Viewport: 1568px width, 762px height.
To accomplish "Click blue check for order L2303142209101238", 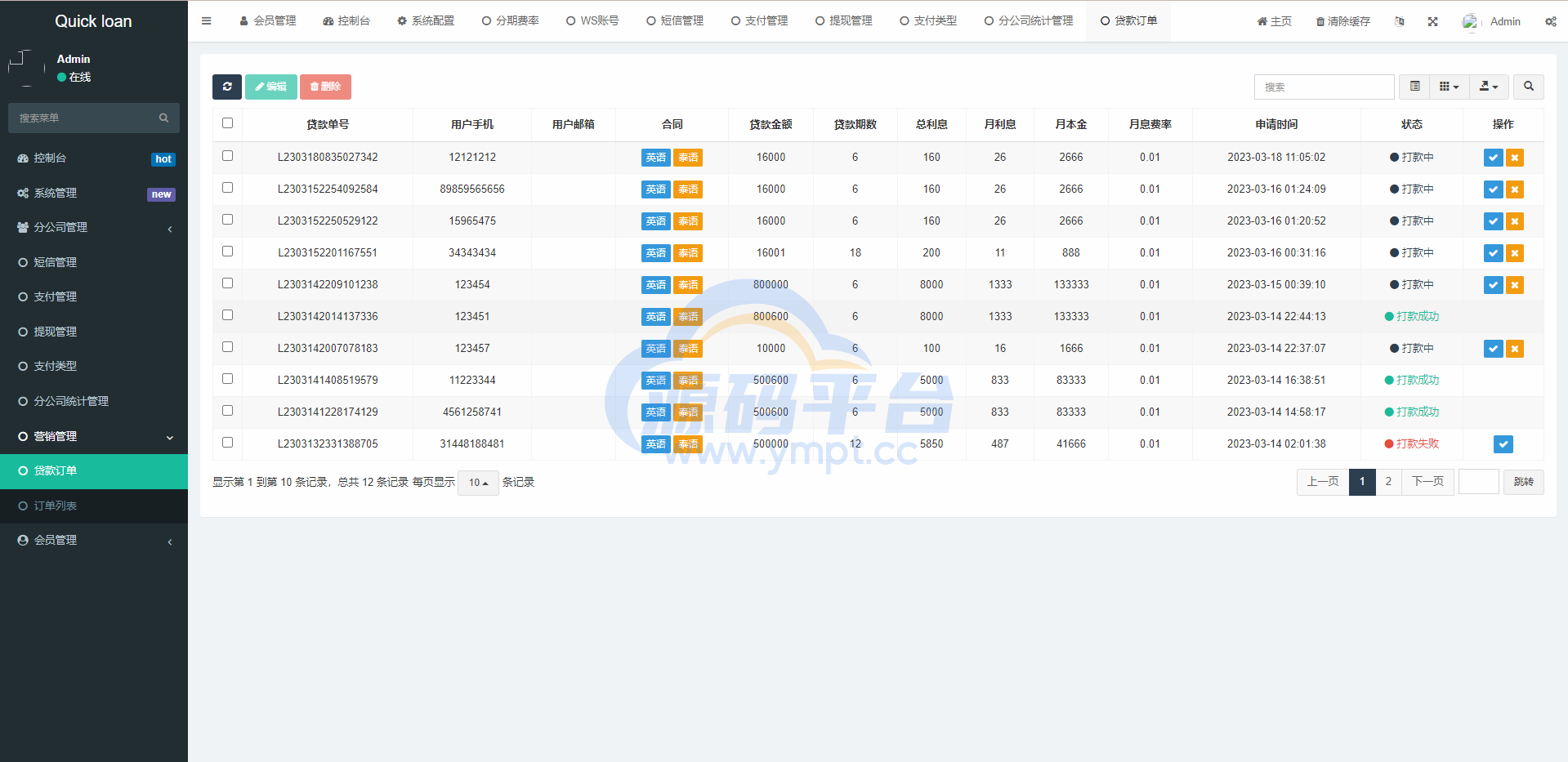I will tap(1494, 285).
